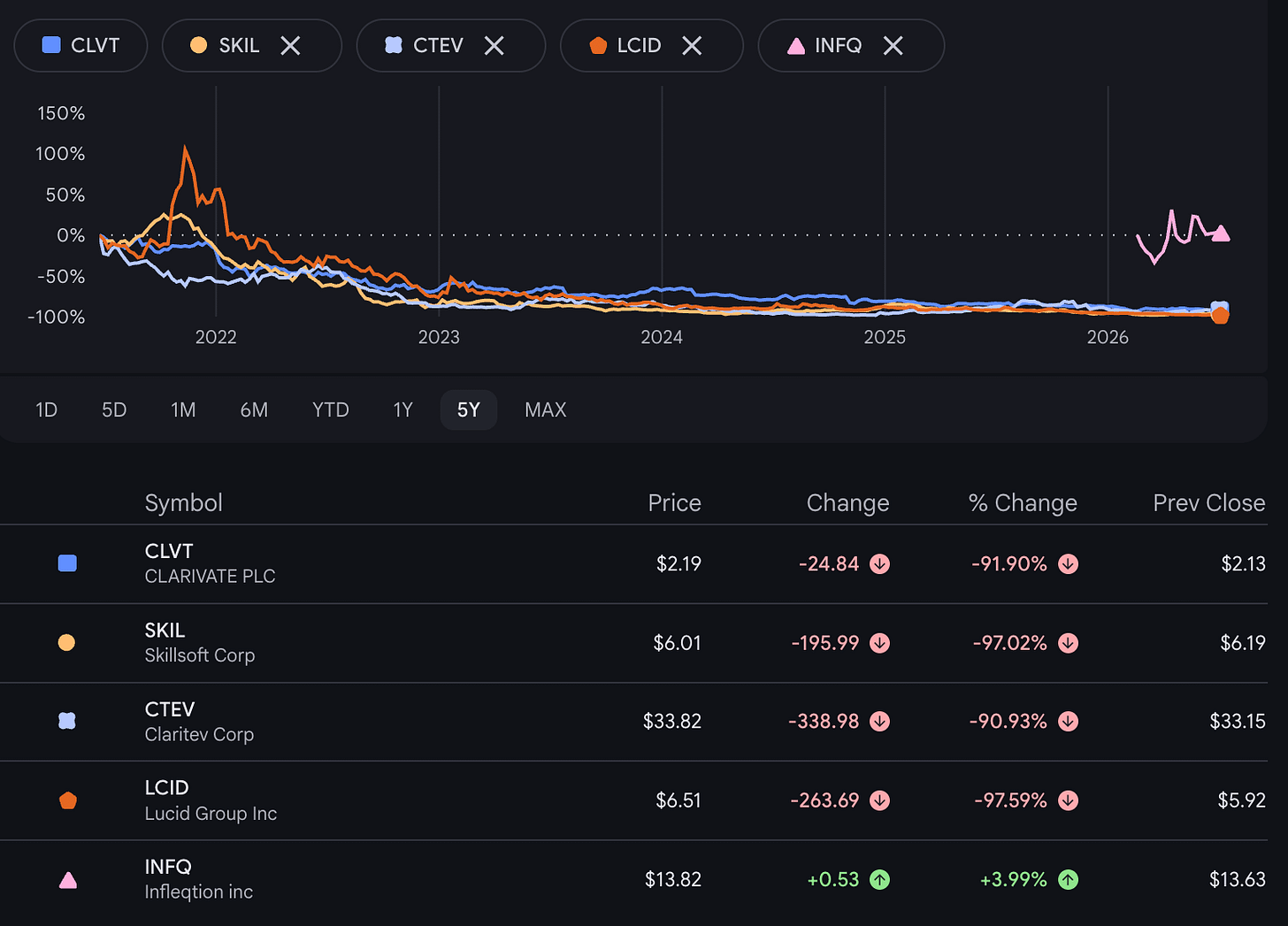Switch chart range to 6M
The image size is (1288, 926).
(x=254, y=409)
